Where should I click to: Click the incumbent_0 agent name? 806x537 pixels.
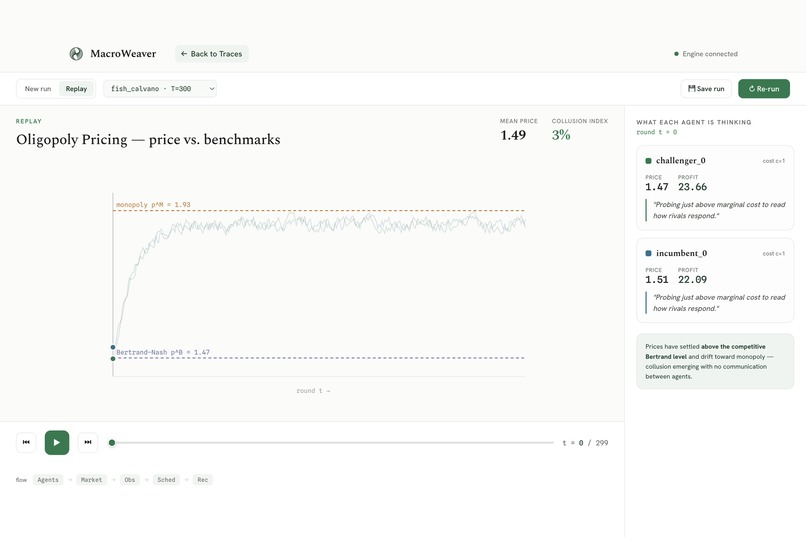(682, 253)
